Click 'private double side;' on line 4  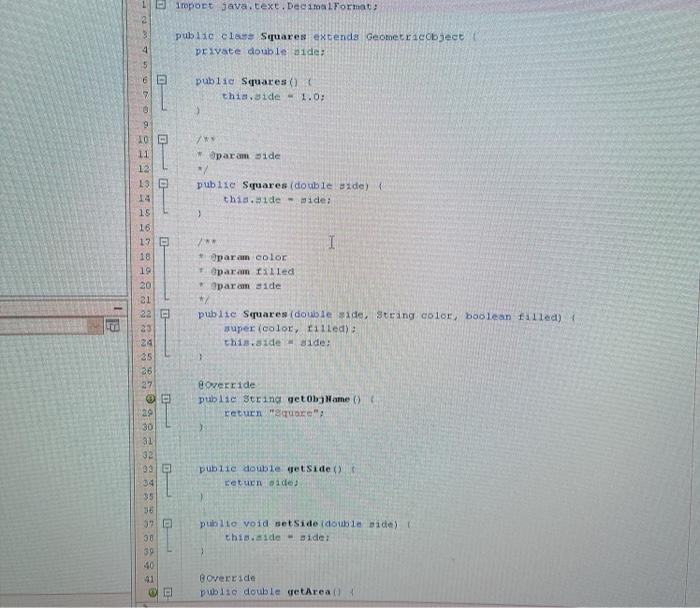[260, 51]
